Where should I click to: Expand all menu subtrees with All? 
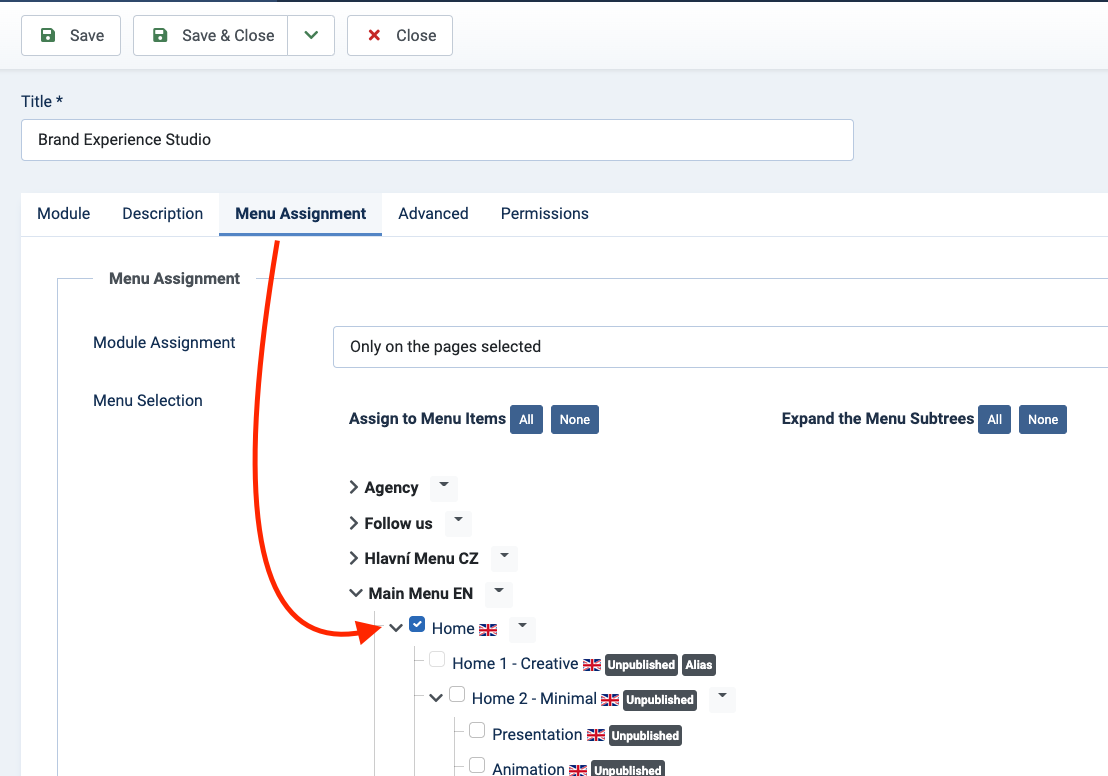coord(994,420)
